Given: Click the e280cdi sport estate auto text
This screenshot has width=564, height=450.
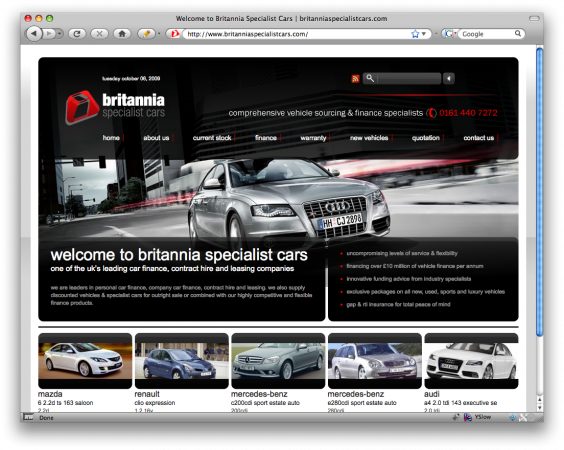Looking at the screenshot, I should [362, 403].
